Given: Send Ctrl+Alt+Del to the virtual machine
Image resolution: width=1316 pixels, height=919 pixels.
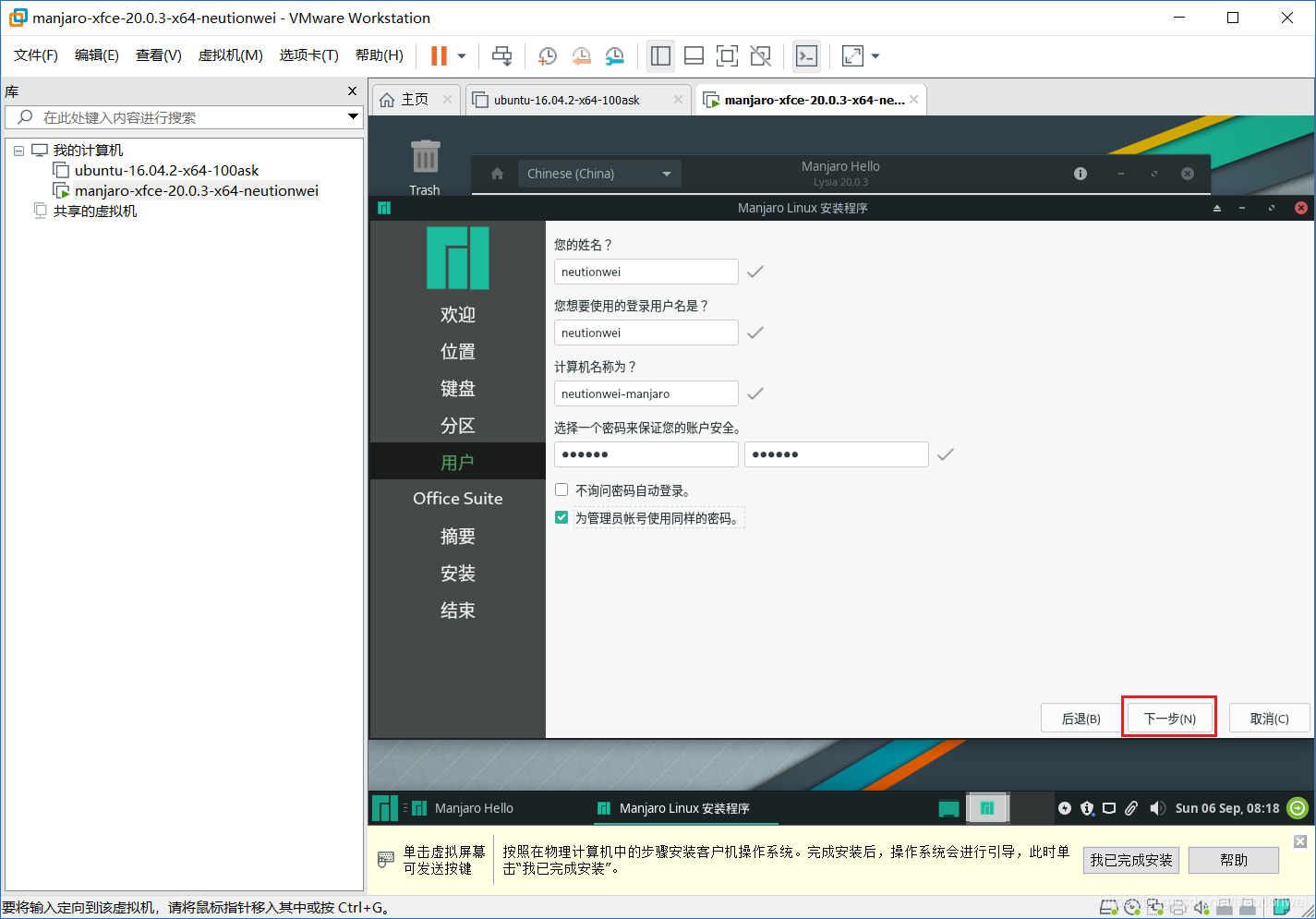Looking at the screenshot, I should 501,56.
